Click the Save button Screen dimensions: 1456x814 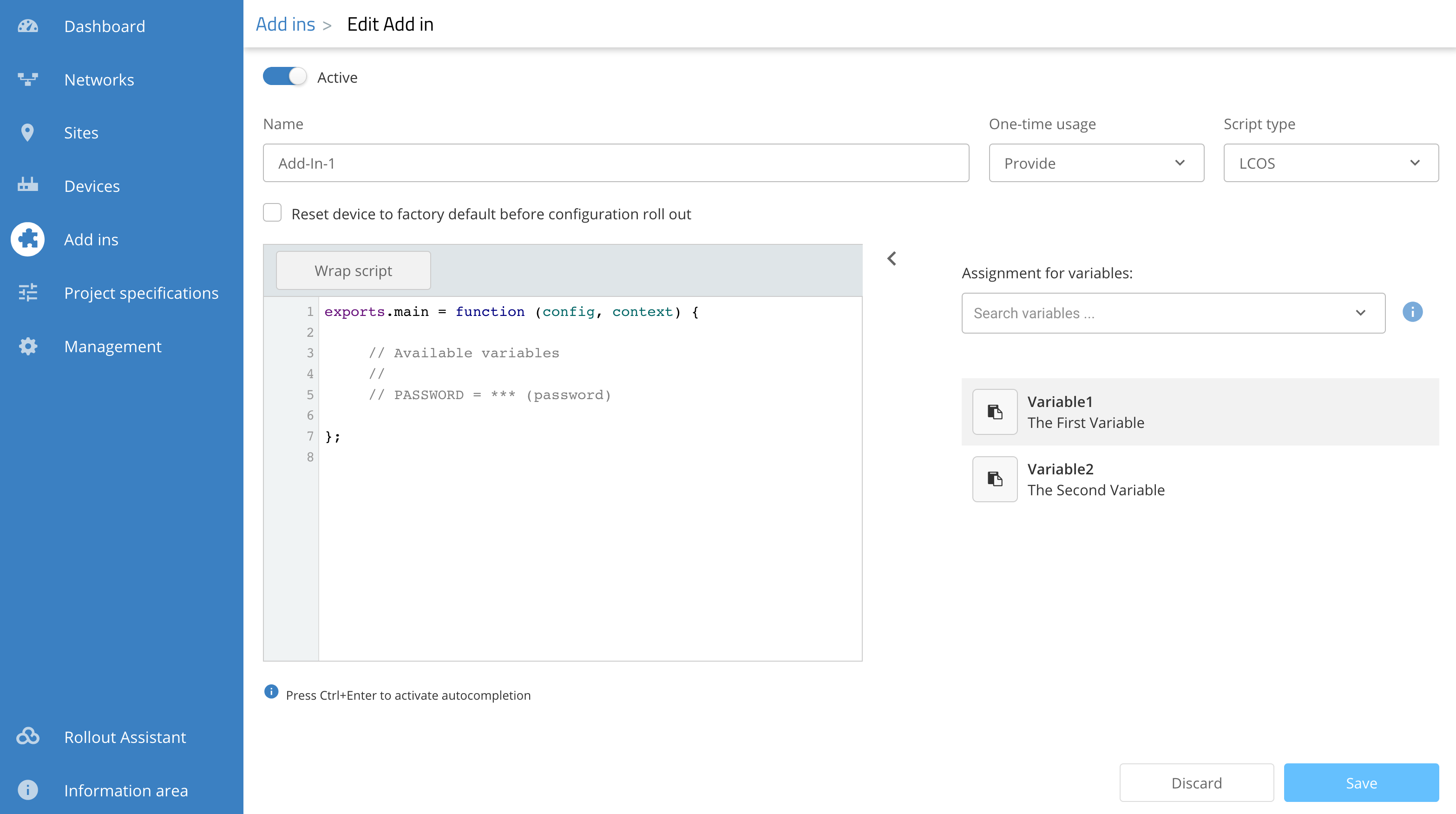pos(1360,782)
